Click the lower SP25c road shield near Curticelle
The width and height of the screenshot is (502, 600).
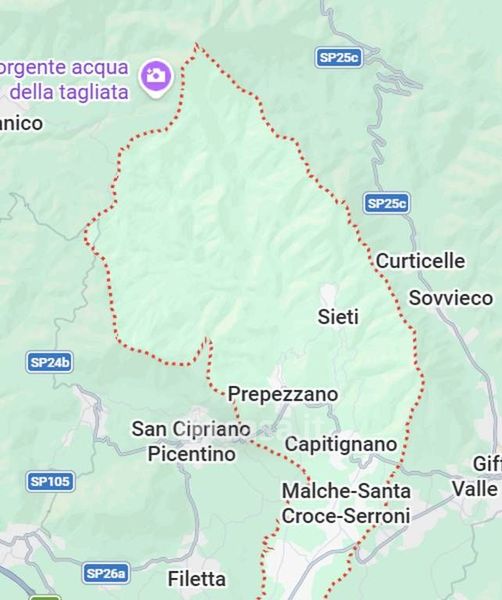tap(386, 203)
